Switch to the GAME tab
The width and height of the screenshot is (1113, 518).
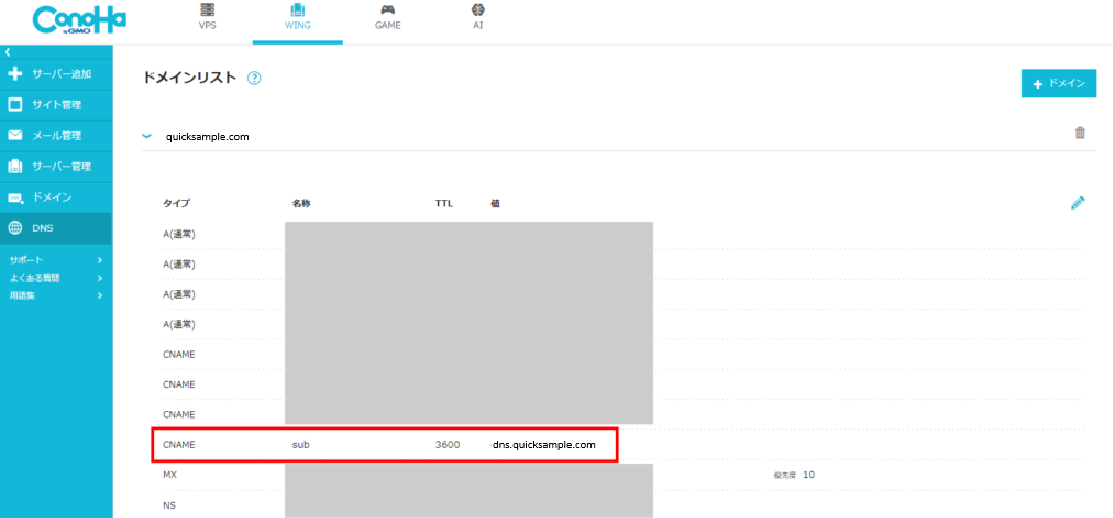coord(387,17)
